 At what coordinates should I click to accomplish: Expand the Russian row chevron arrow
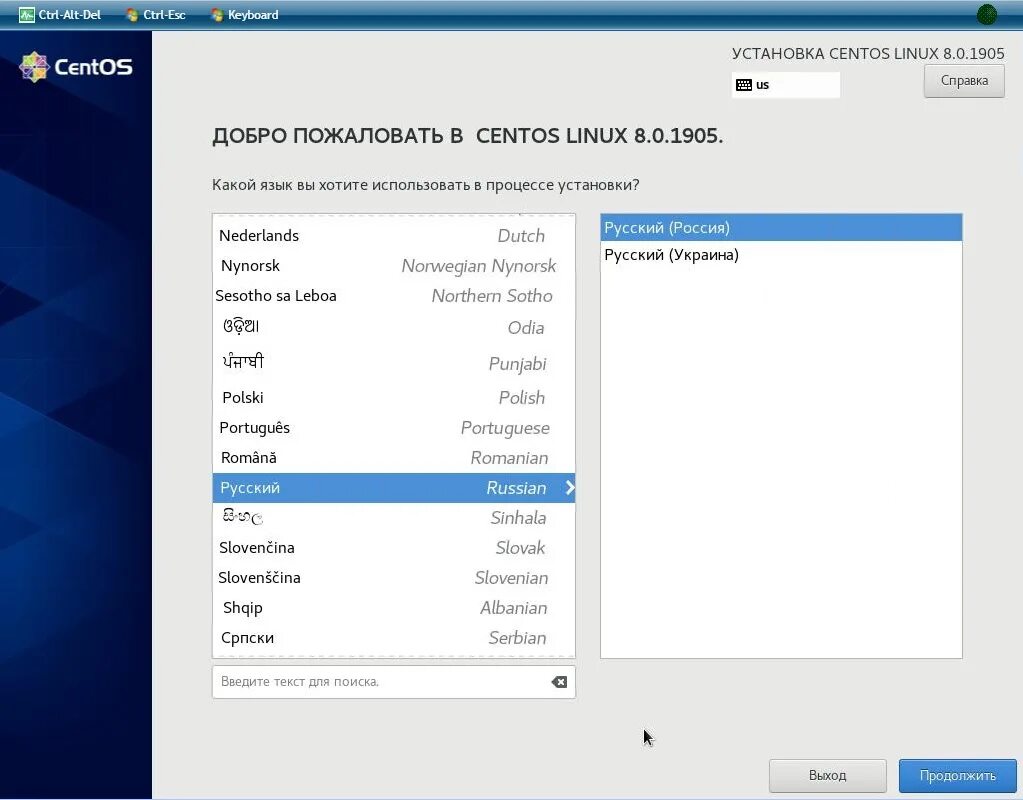click(x=570, y=487)
